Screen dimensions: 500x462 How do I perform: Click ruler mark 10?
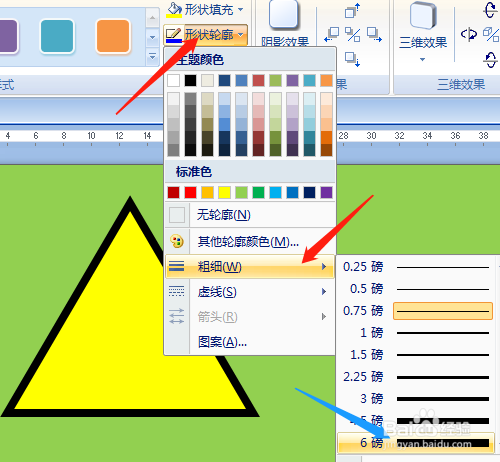pyautogui.click(x=91, y=136)
